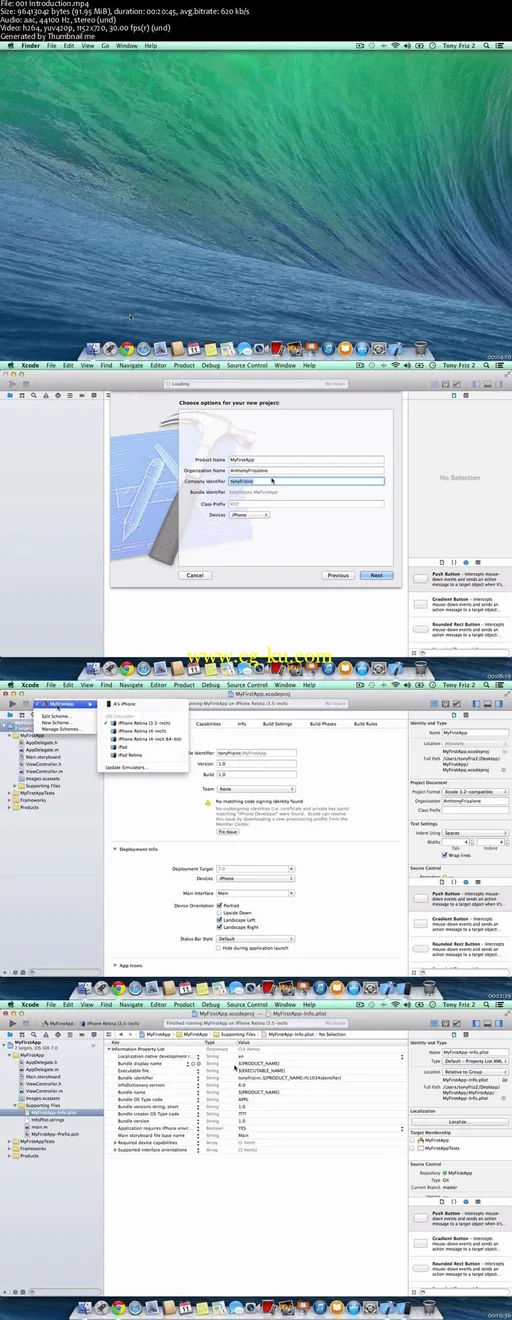Switch to the Capabilities tab
The width and height of the screenshot is (512, 1320).
[208, 723]
